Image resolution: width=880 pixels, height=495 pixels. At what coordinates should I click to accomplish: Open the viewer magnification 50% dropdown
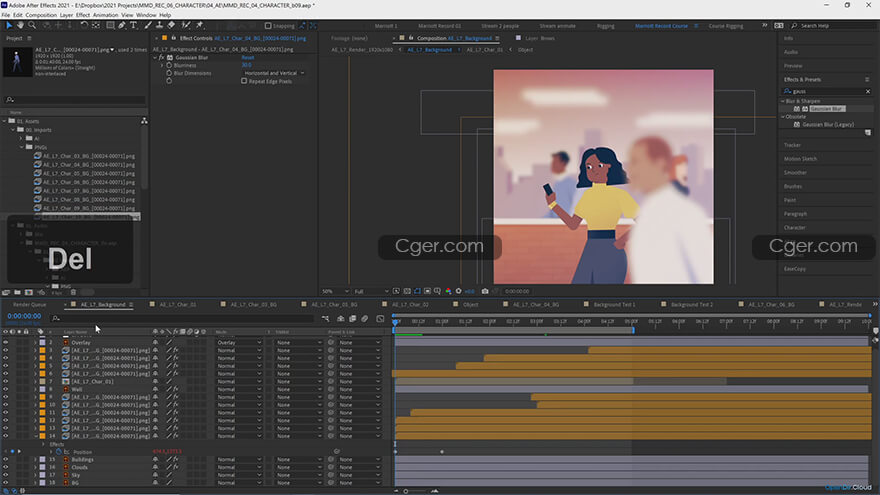(x=335, y=291)
